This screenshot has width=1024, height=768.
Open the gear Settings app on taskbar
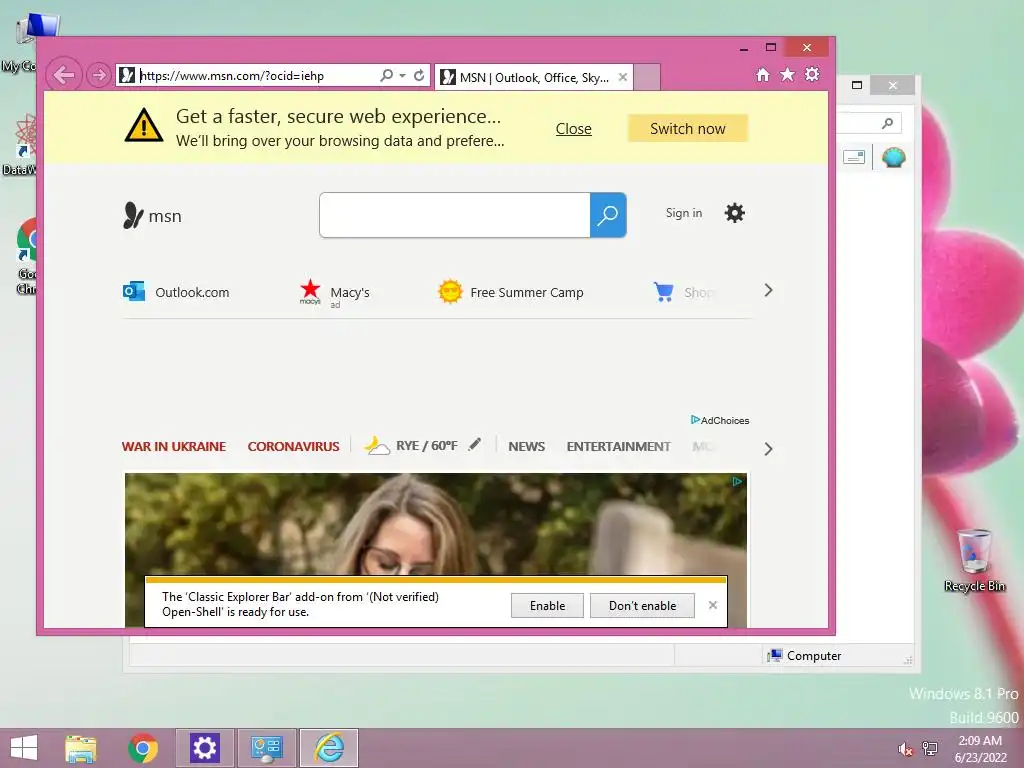[x=204, y=748]
